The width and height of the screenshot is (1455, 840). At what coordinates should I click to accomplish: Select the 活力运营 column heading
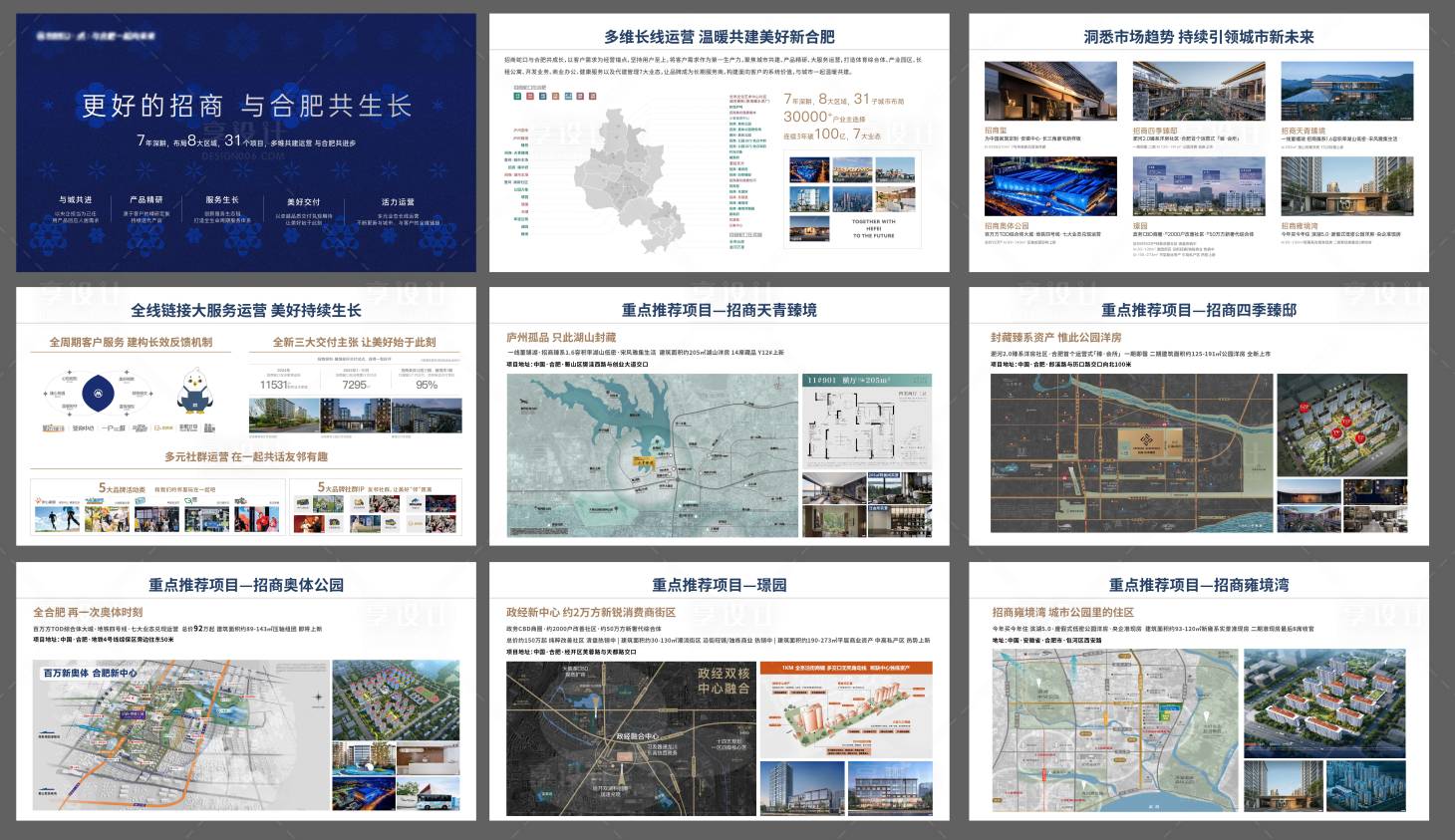(x=398, y=201)
